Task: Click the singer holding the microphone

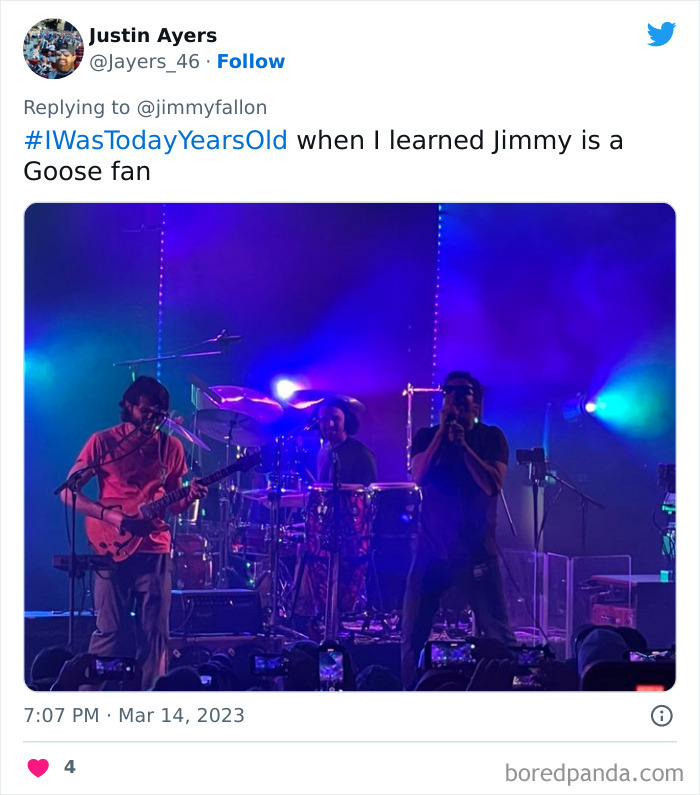Action: [458, 500]
